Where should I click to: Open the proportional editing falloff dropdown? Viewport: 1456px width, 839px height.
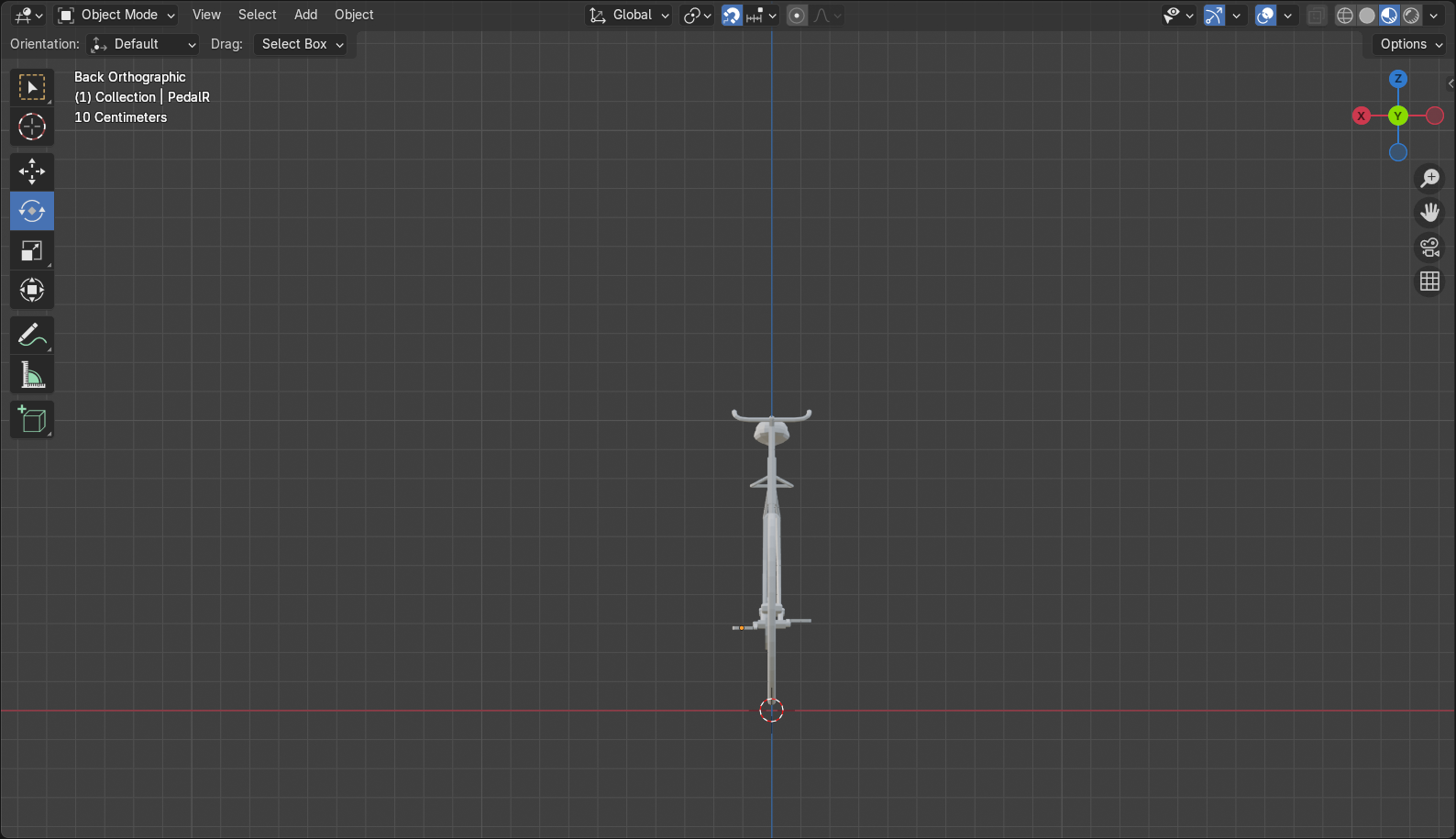pyautogui.click(x=827, y=15)
